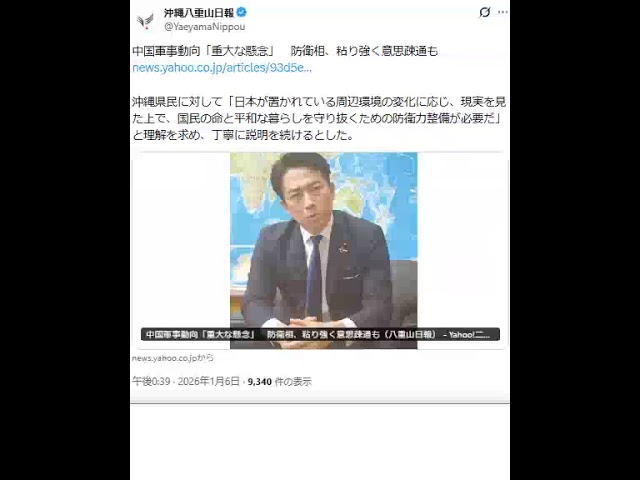The width and height of the screenshot is (640, 480).
Task: Click the dark caption bar on the card
Action: click(x=320, y=334)
